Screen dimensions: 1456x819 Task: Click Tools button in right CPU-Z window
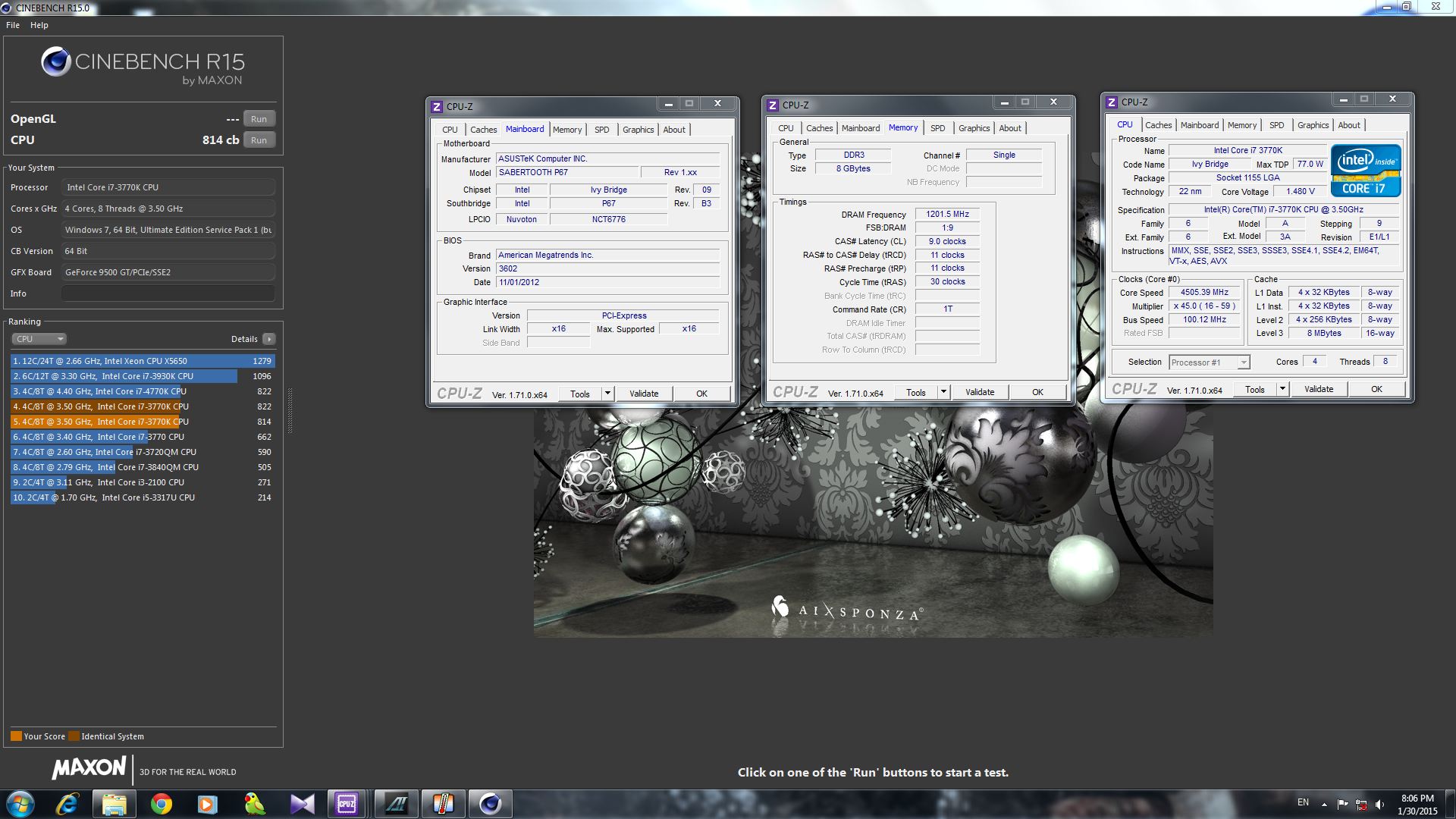[x=1255, y=389]
